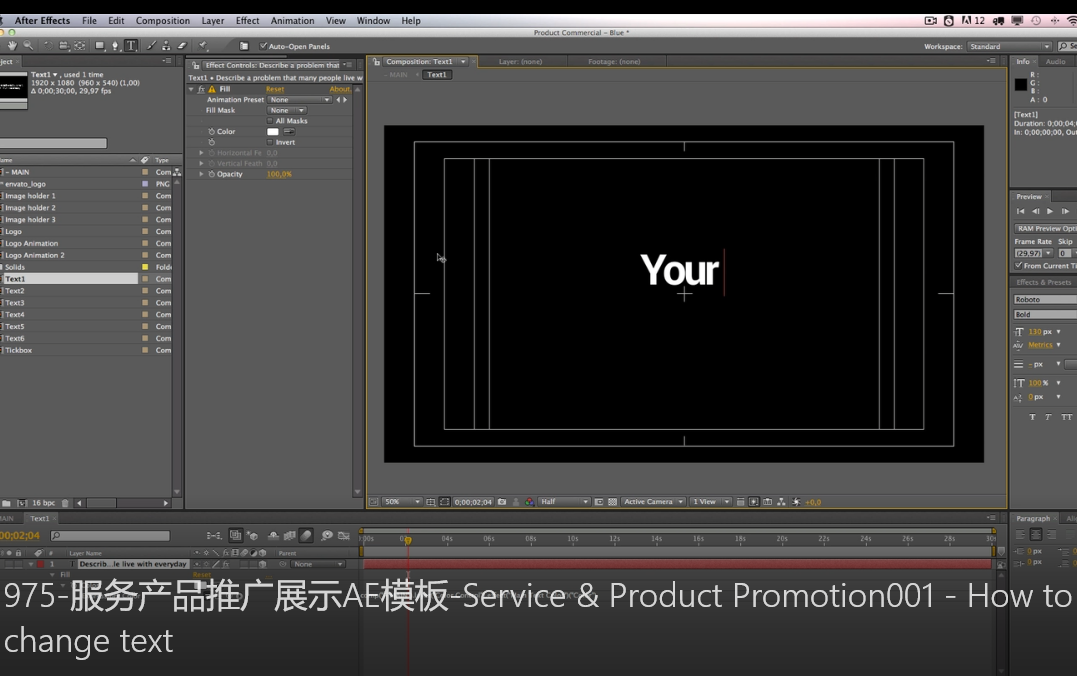Toggle the Effect Controls panel lock
1077x676 pixels.
(196, 65)
